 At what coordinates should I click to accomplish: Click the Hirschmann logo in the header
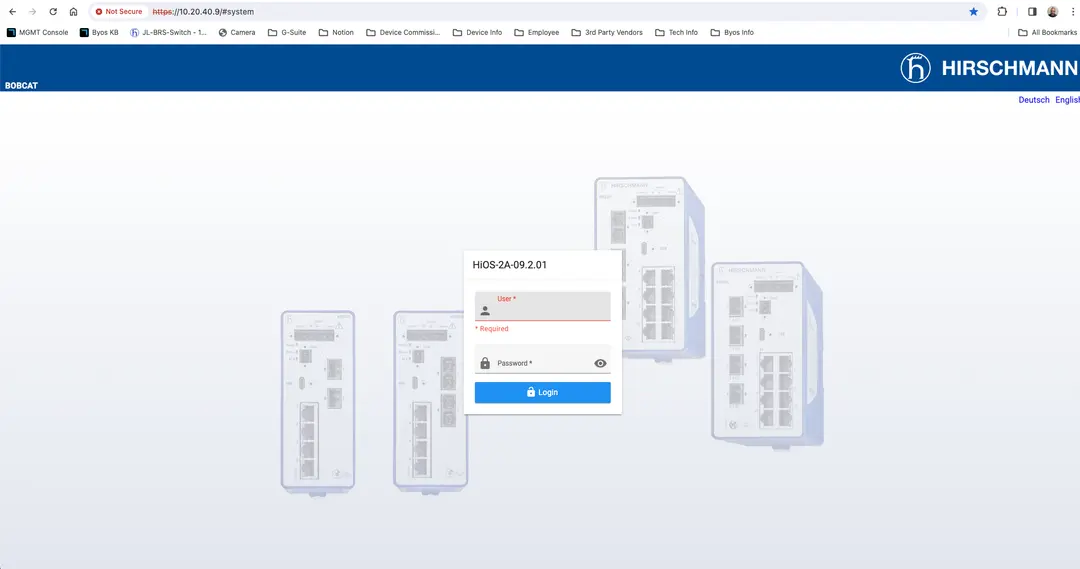[x=989, y=68]
